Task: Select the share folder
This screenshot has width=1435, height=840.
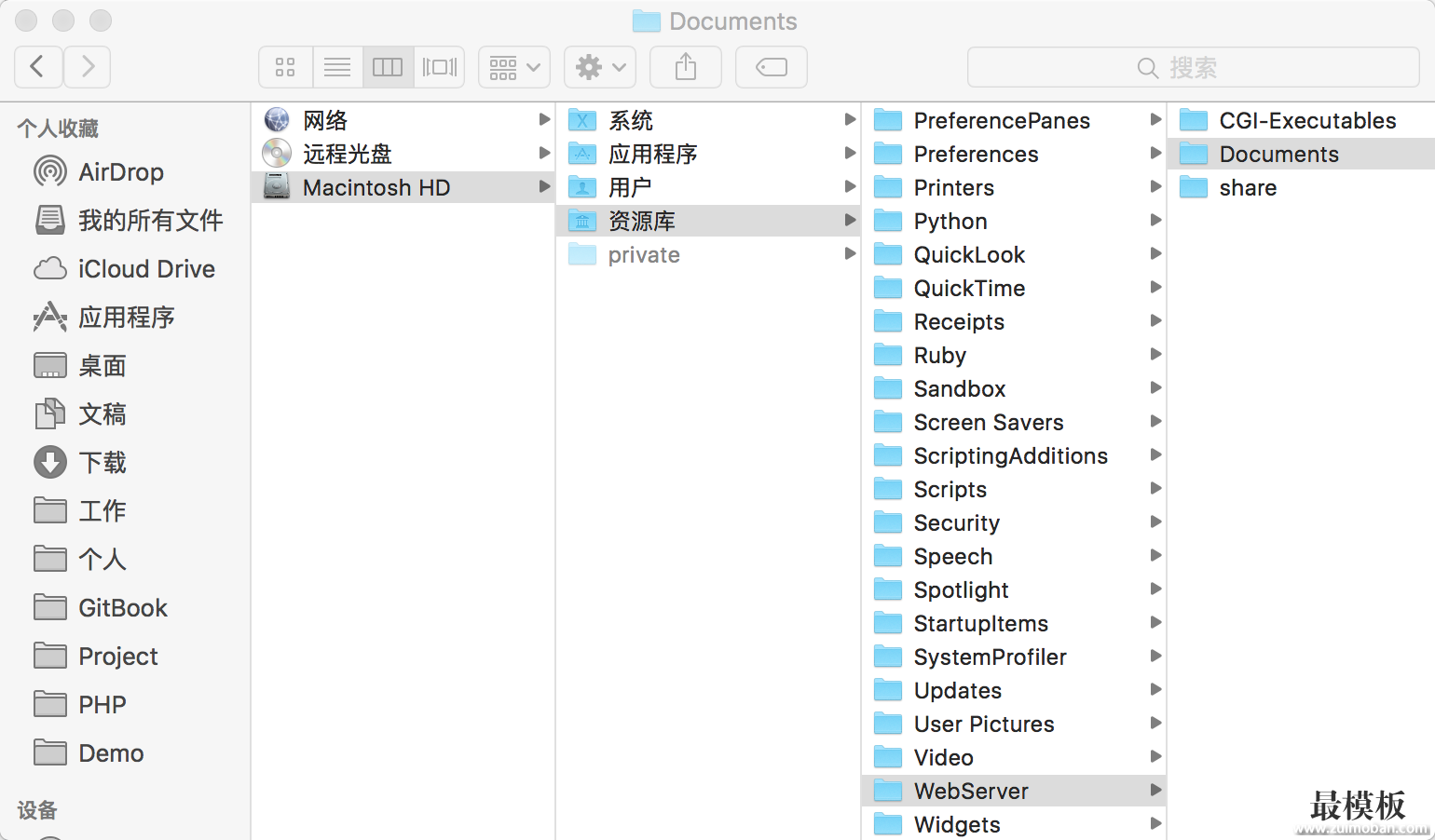Action: (x=1302, y=187)
